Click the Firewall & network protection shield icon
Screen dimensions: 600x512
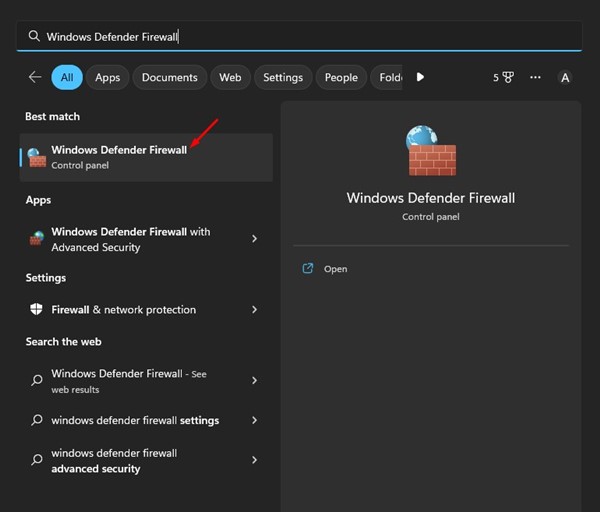(x=36, y=309)
